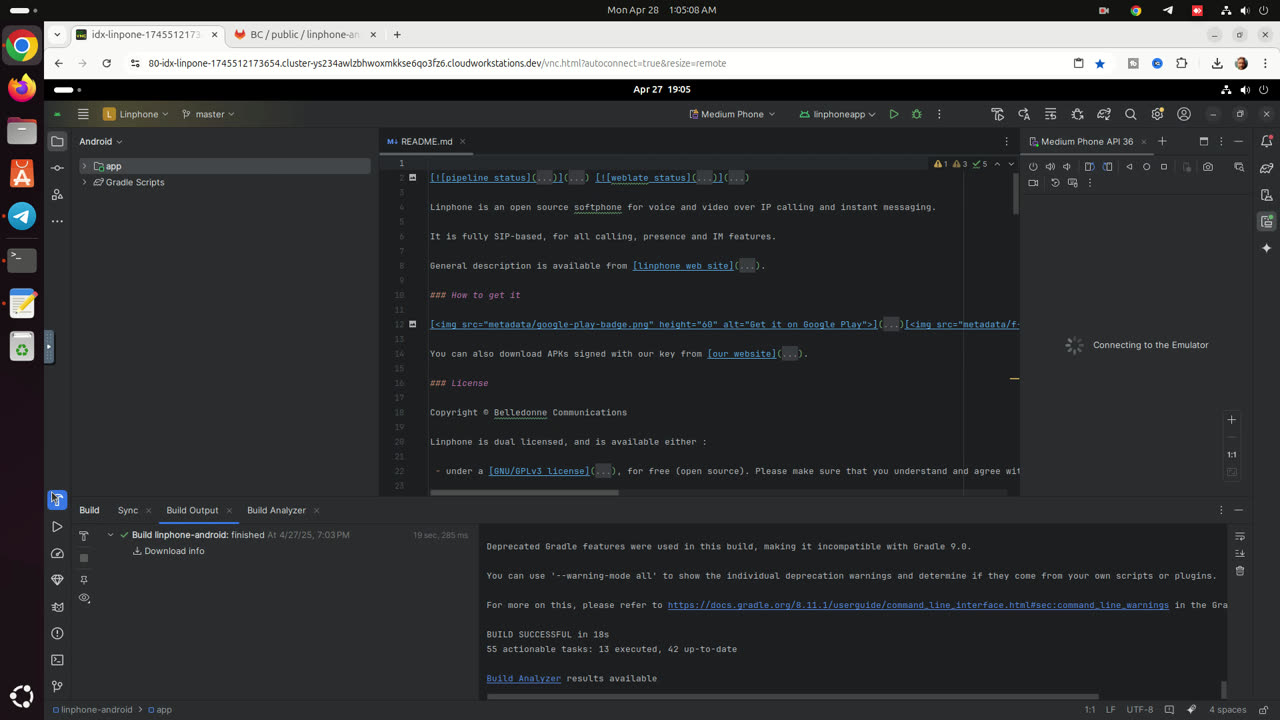Screen dimensions: 1280x720
Task: Click emulator volume up icon
Action: (x=1050, y=167)
